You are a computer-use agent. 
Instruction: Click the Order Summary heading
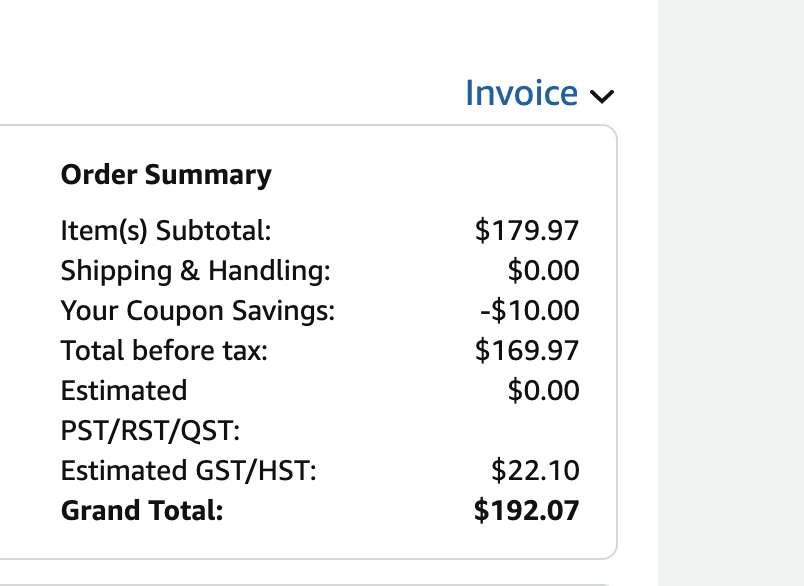[x=166, y=175]
